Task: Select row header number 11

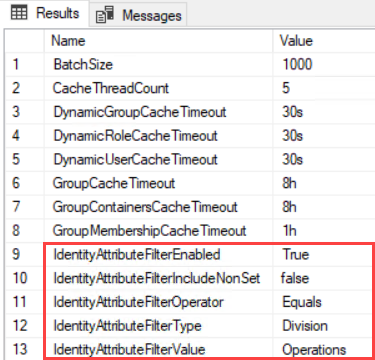Action: click(x=24, y=302)
